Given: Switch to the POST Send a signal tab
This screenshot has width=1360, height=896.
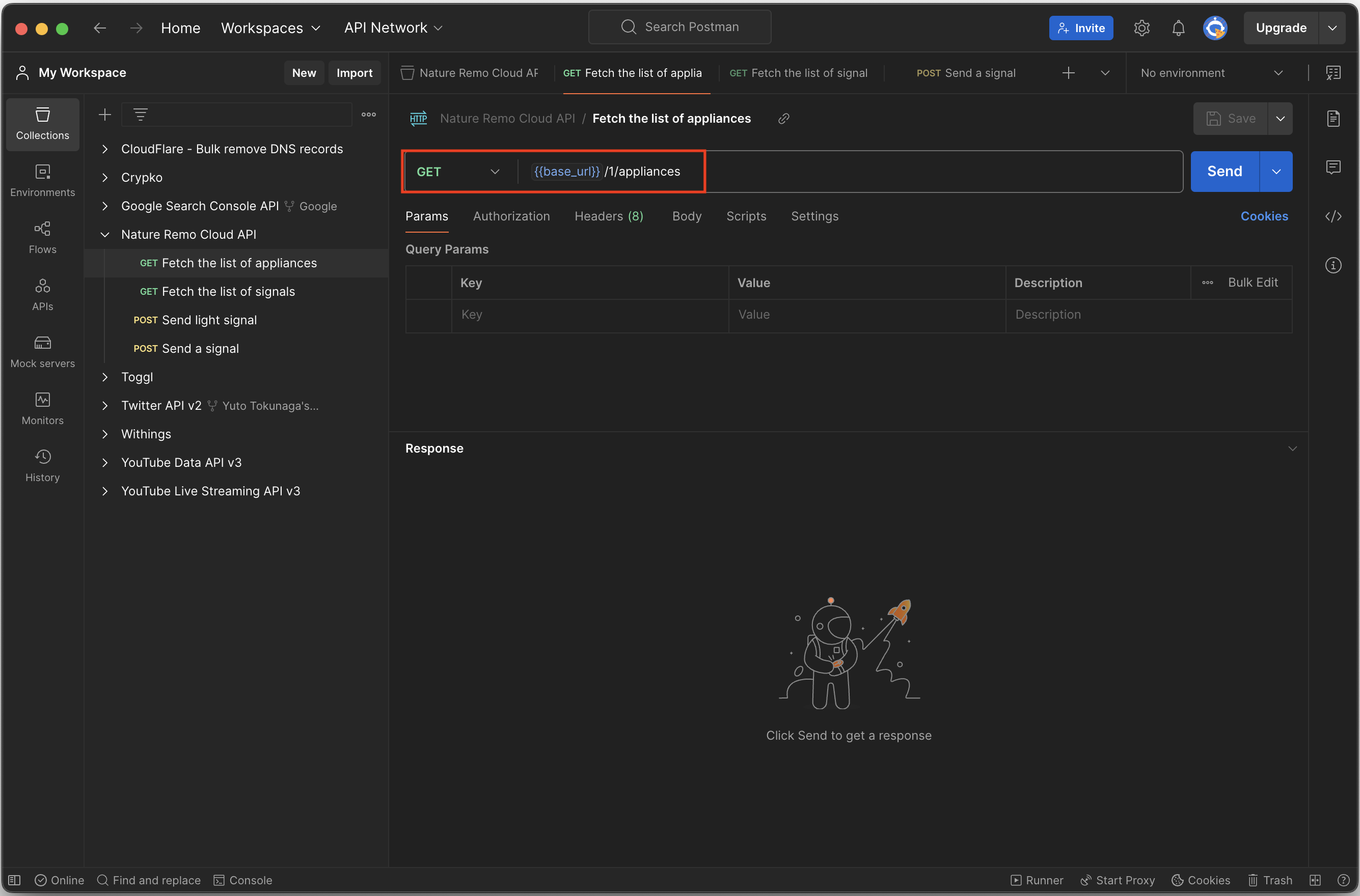Looking at the screenshot, I should tap(966, 73).
